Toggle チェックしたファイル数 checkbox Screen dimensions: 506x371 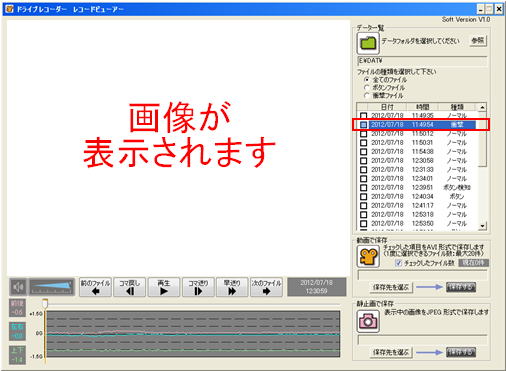pos(398,263)
